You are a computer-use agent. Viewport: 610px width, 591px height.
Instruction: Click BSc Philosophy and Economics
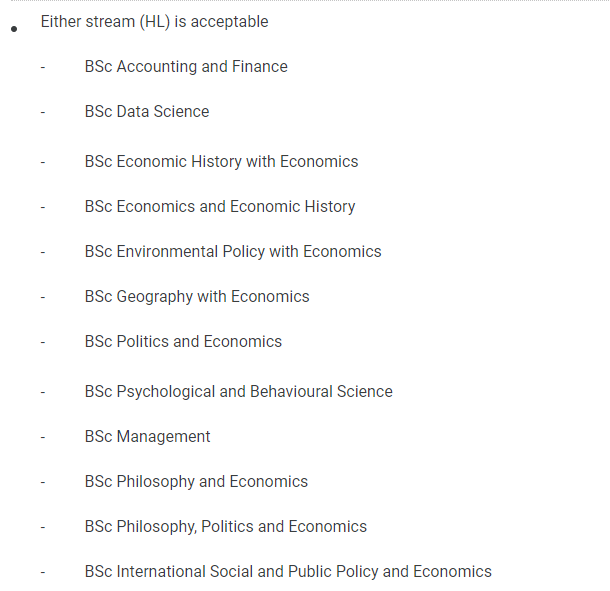(196, 482)
